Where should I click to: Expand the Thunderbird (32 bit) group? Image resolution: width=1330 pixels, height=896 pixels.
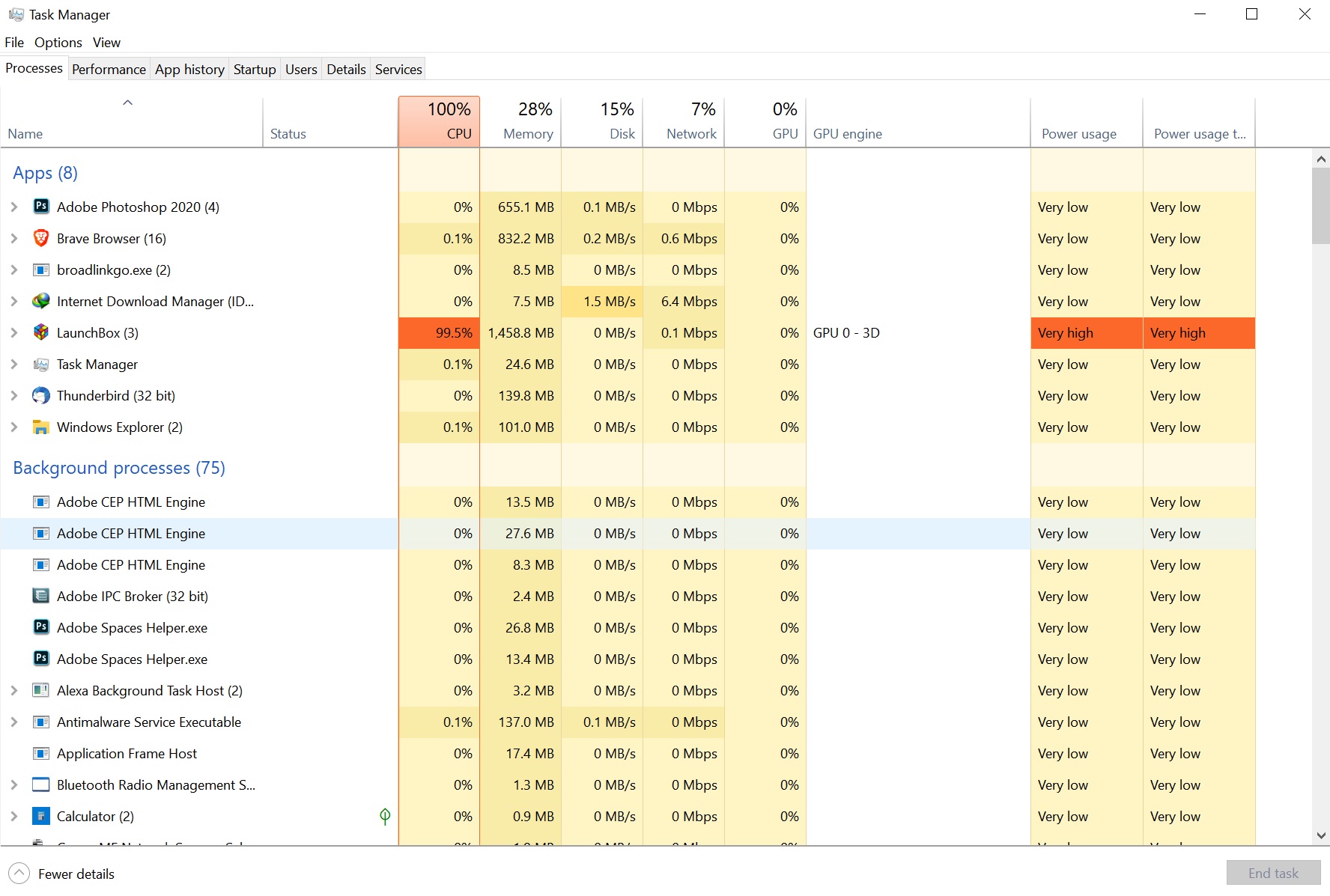click(13, 395)
